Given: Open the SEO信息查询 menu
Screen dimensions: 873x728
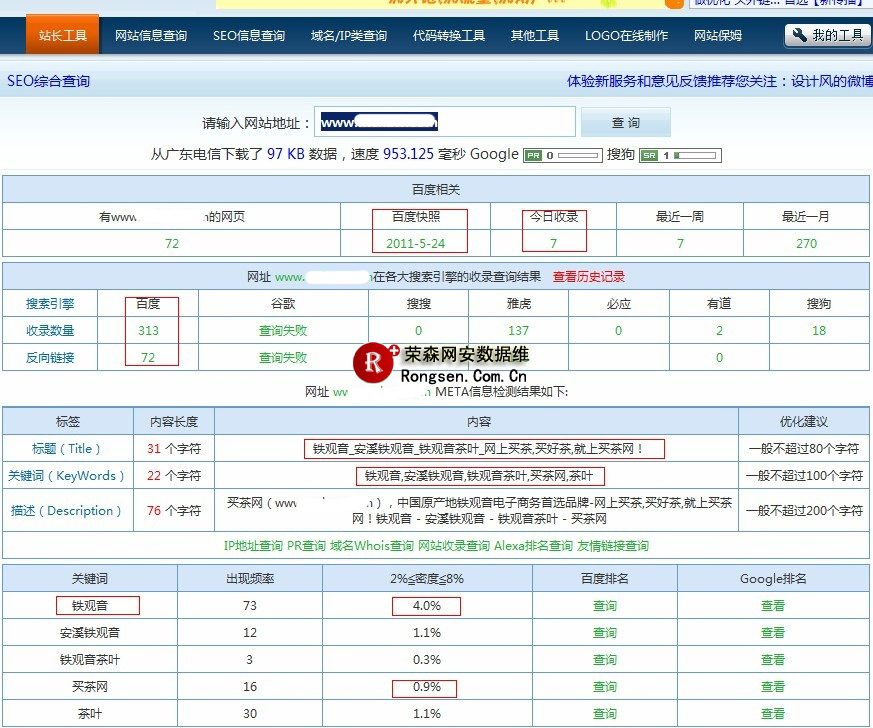Looking at the screenshot, I should (249, 36).
